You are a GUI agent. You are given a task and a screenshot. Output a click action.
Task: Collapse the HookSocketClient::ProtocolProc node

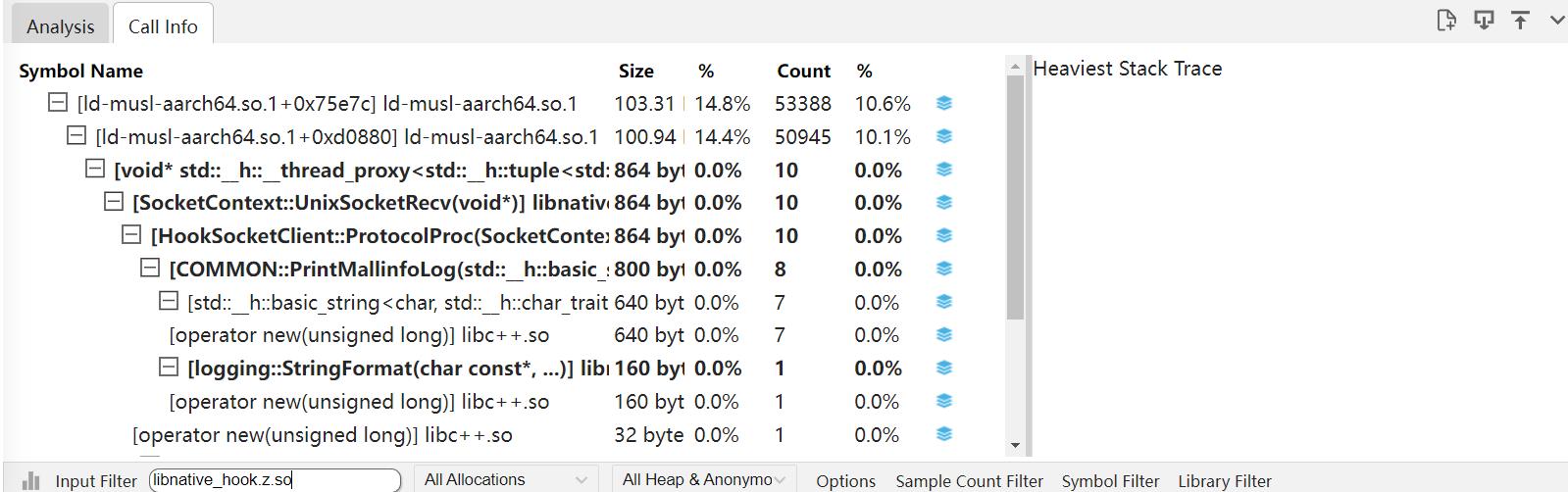pyautogui.click(x=131, y=235)
